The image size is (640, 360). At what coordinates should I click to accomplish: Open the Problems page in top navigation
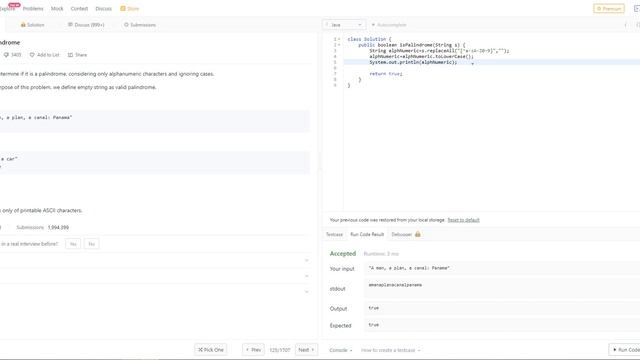click(33, 9)
